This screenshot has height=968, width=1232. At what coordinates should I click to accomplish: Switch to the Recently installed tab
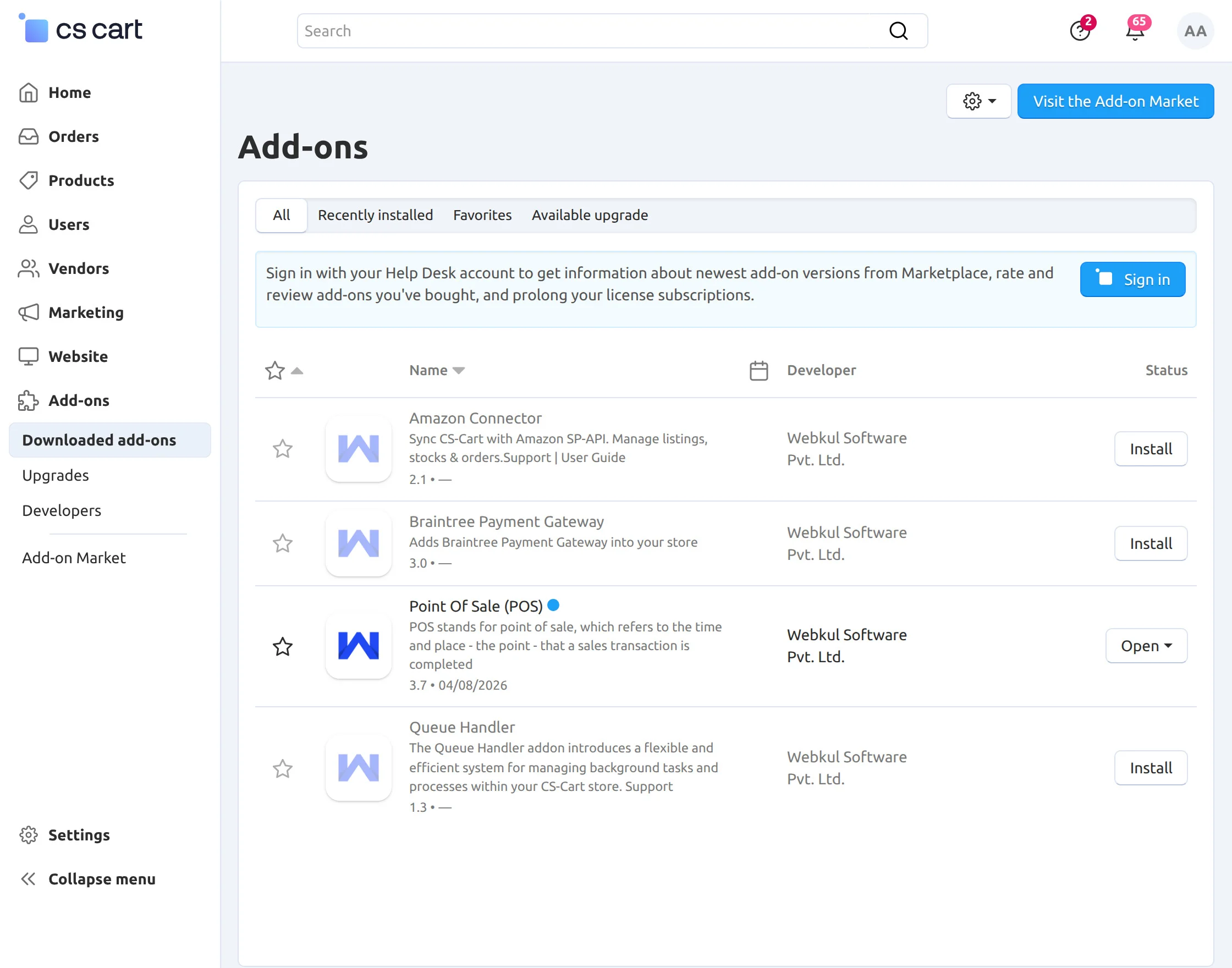[x=375, y=216]
